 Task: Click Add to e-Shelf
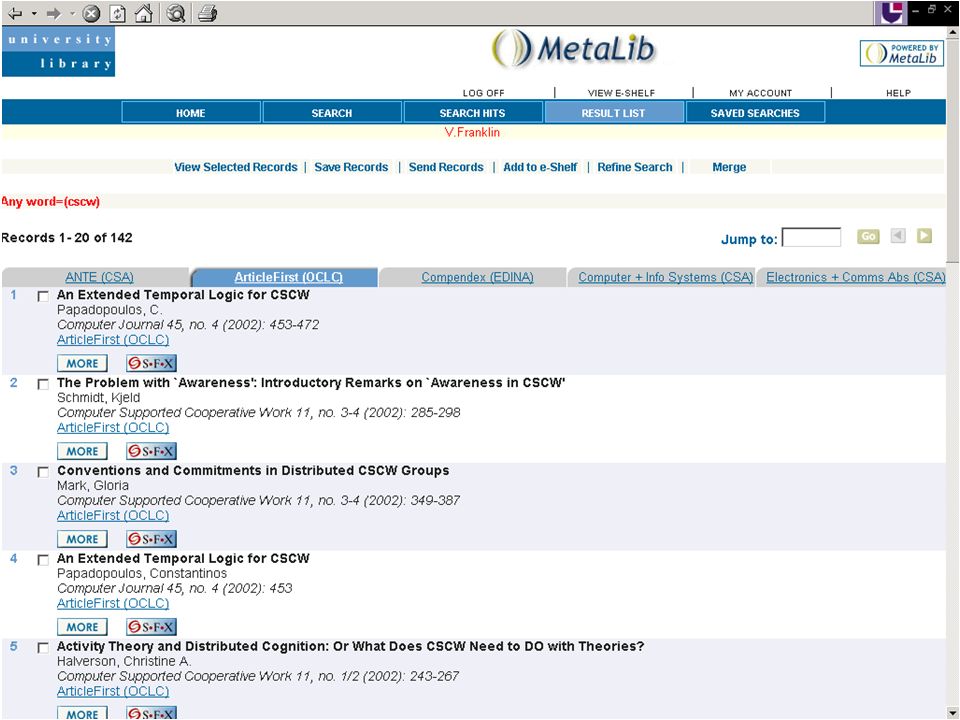pyautogui.click(x=540, y=167)
